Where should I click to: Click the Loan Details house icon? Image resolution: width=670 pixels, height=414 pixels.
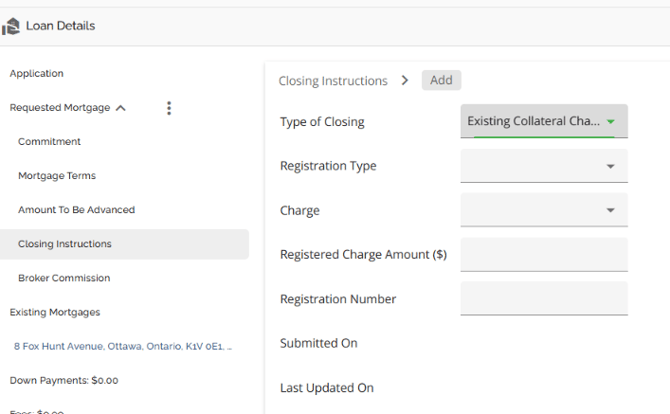pos(11,26)
